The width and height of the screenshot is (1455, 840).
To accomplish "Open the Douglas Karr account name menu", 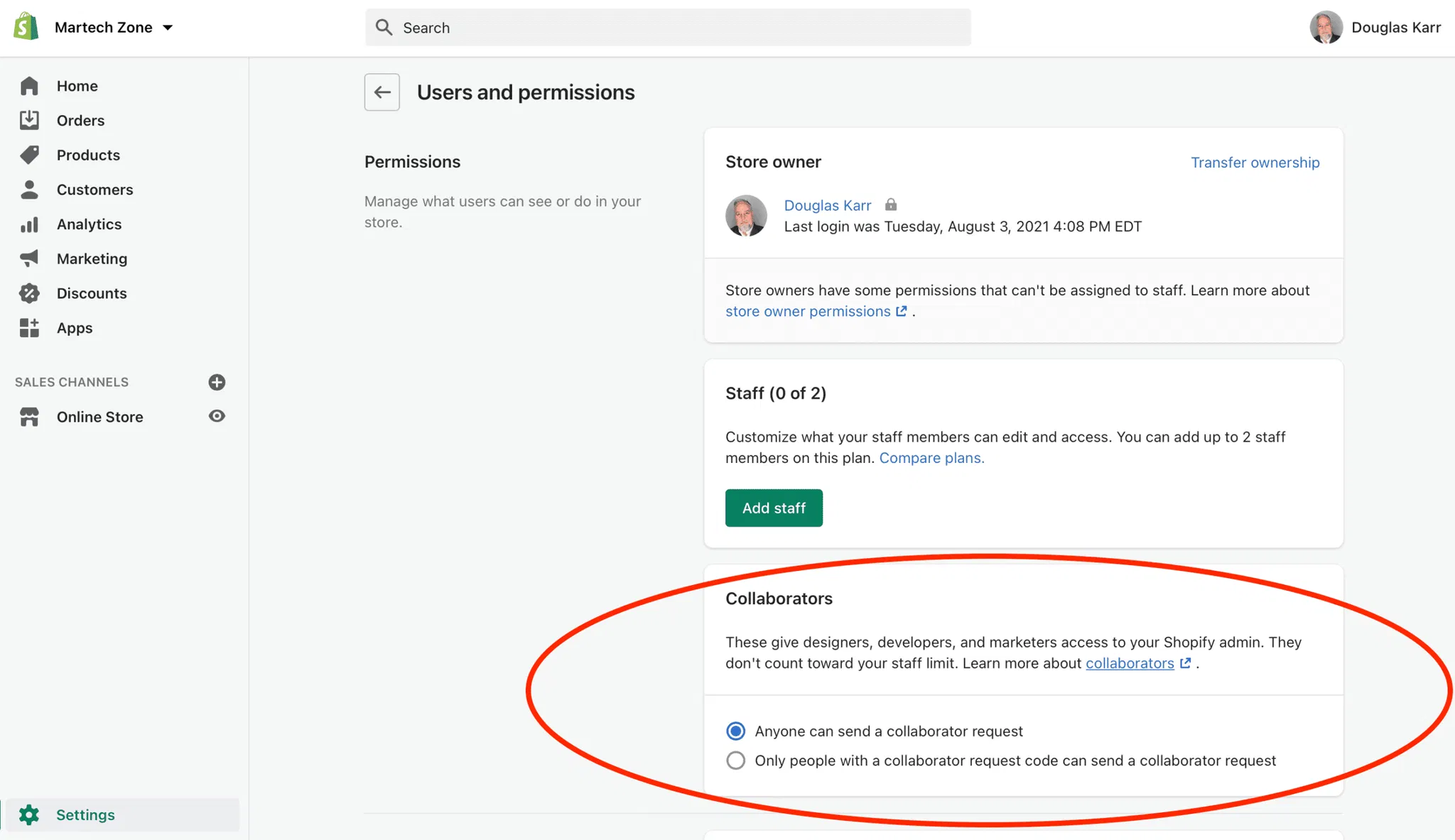I will (x=1396, y=27).
